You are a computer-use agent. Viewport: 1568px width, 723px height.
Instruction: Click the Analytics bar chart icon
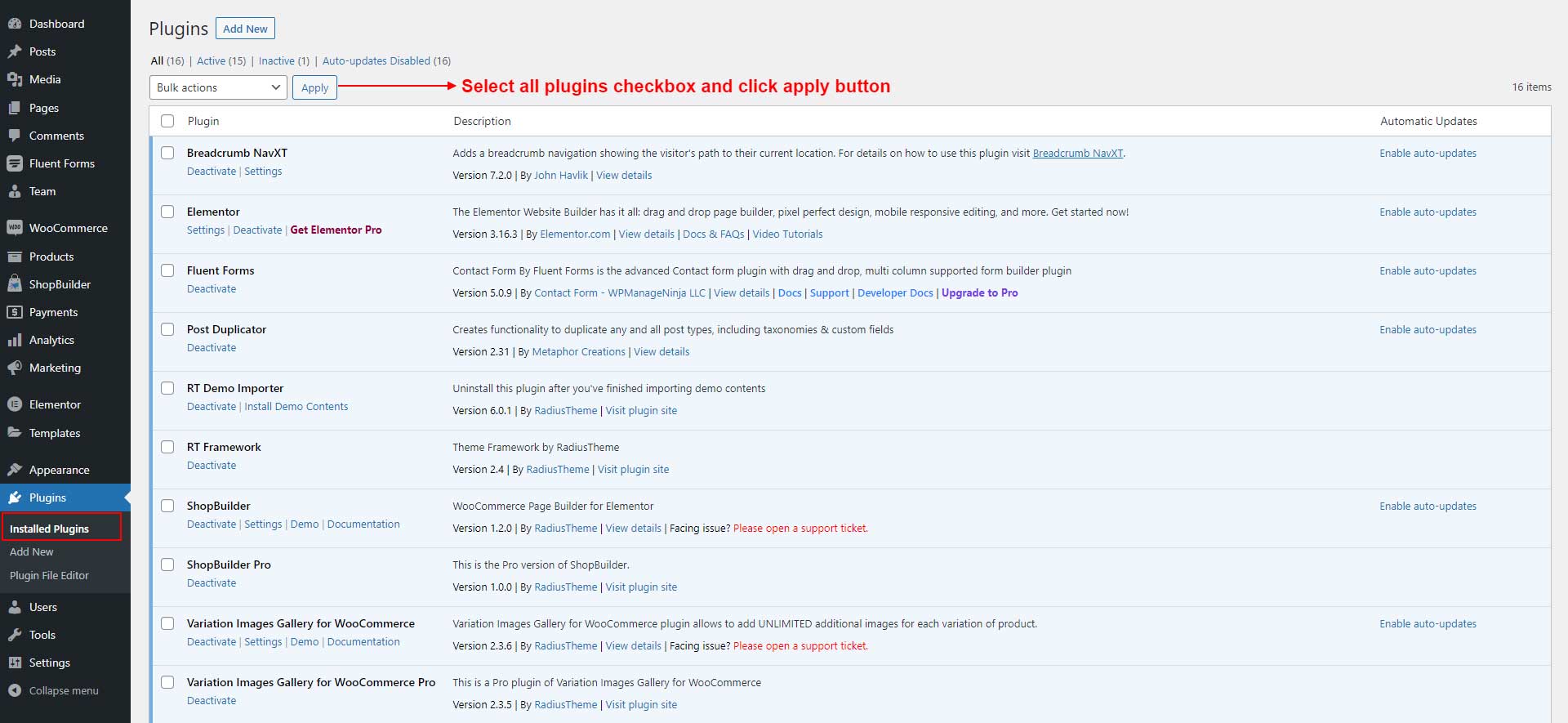[x=15, y=340]
